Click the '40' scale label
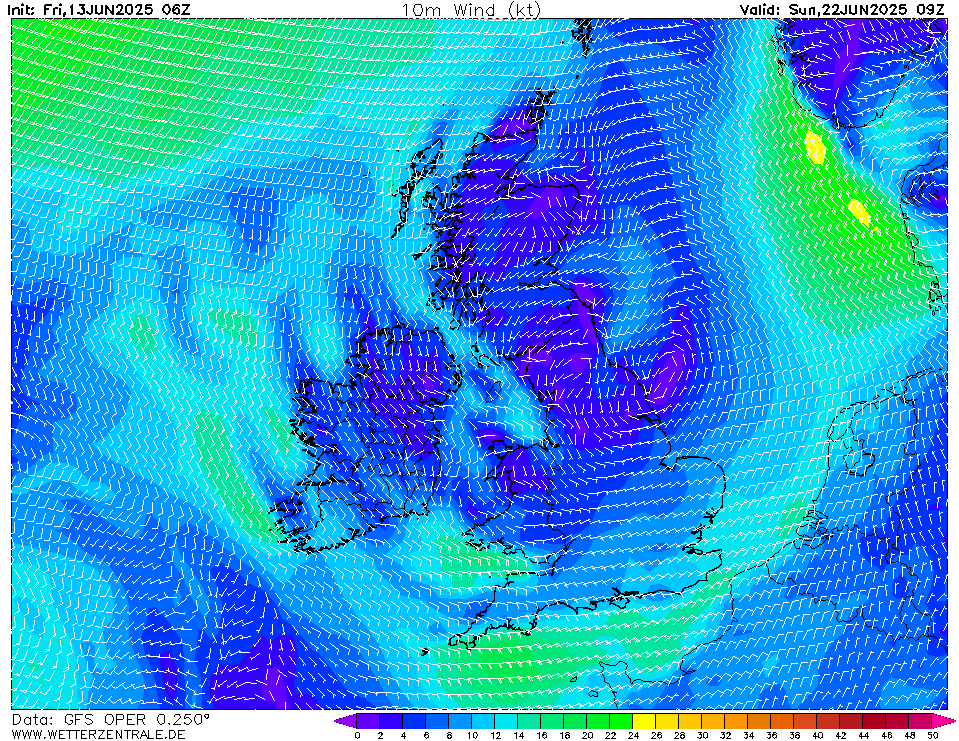This screenshot has height=741, width=959. pos(817,735)
